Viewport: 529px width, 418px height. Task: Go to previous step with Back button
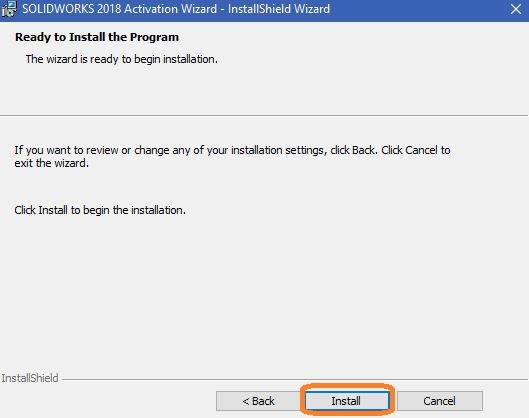tap(258, 401)
